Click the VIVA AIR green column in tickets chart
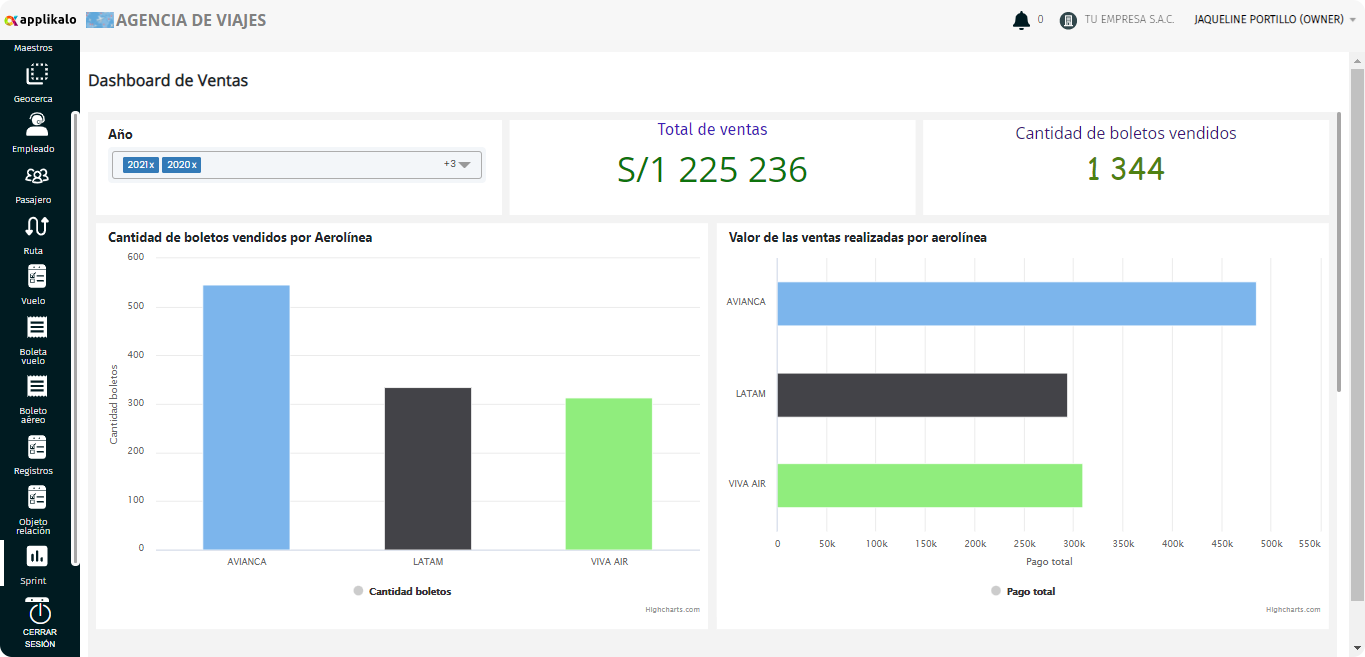The height and width of the screenshot is (657, 1365). [609, 474]
